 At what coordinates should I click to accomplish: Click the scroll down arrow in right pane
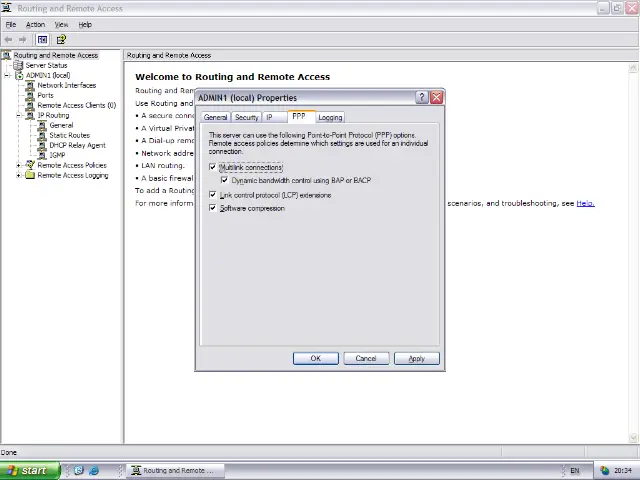pyautogui.click(x=633, y=438)
